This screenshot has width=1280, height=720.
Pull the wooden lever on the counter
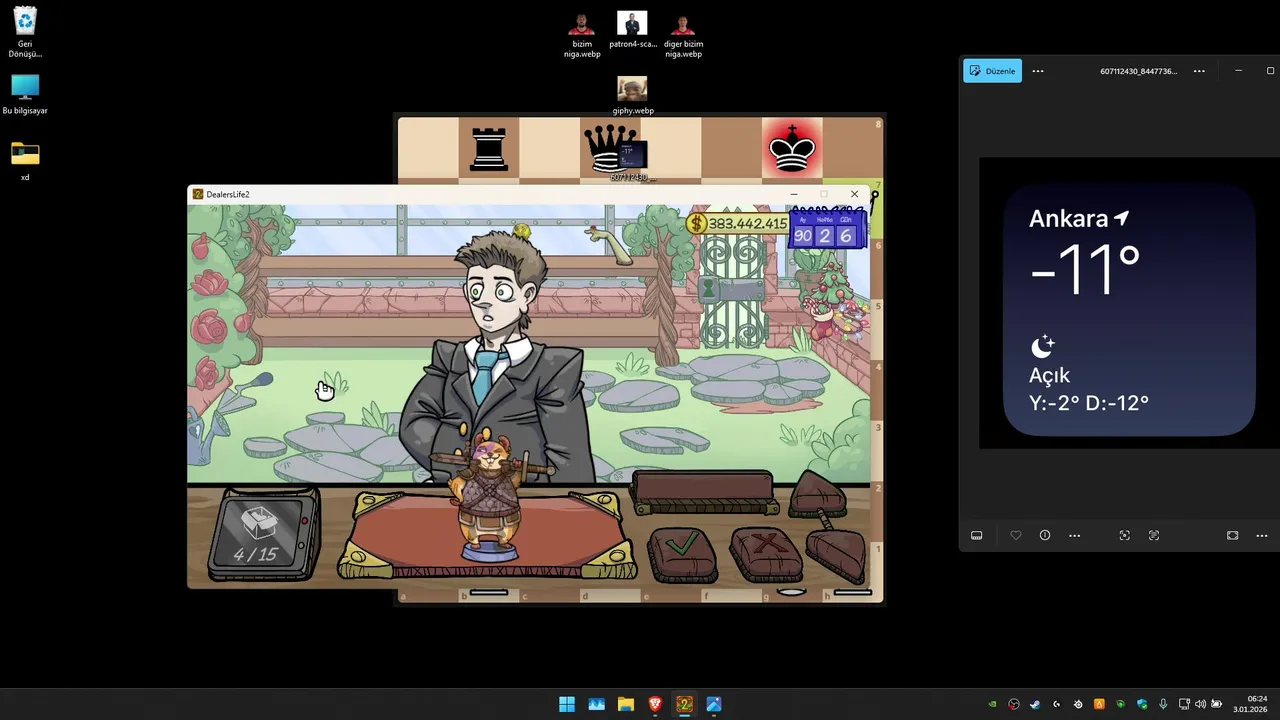point(829,527)
